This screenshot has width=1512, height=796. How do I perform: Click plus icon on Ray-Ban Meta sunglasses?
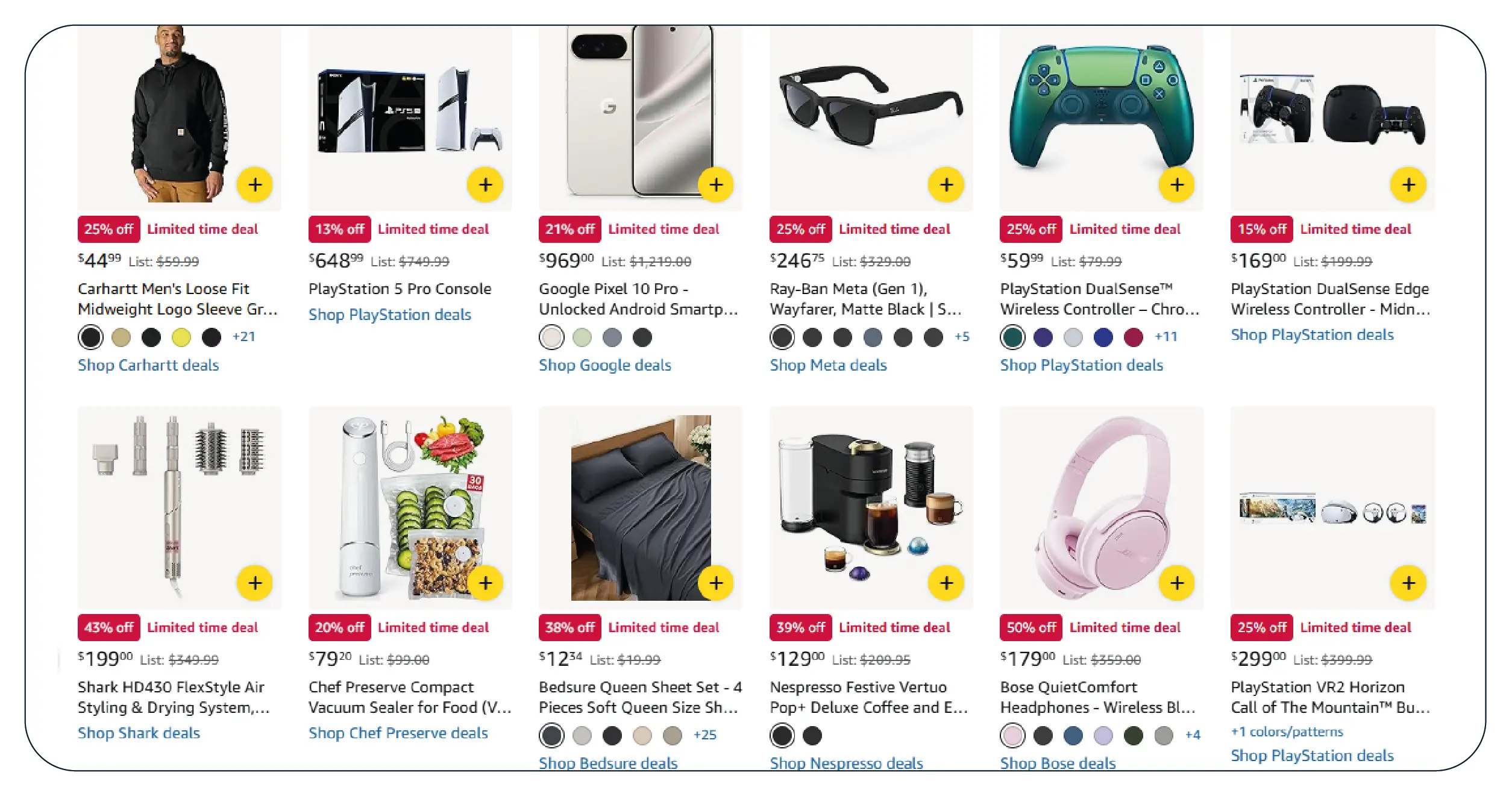pos(946,184)
